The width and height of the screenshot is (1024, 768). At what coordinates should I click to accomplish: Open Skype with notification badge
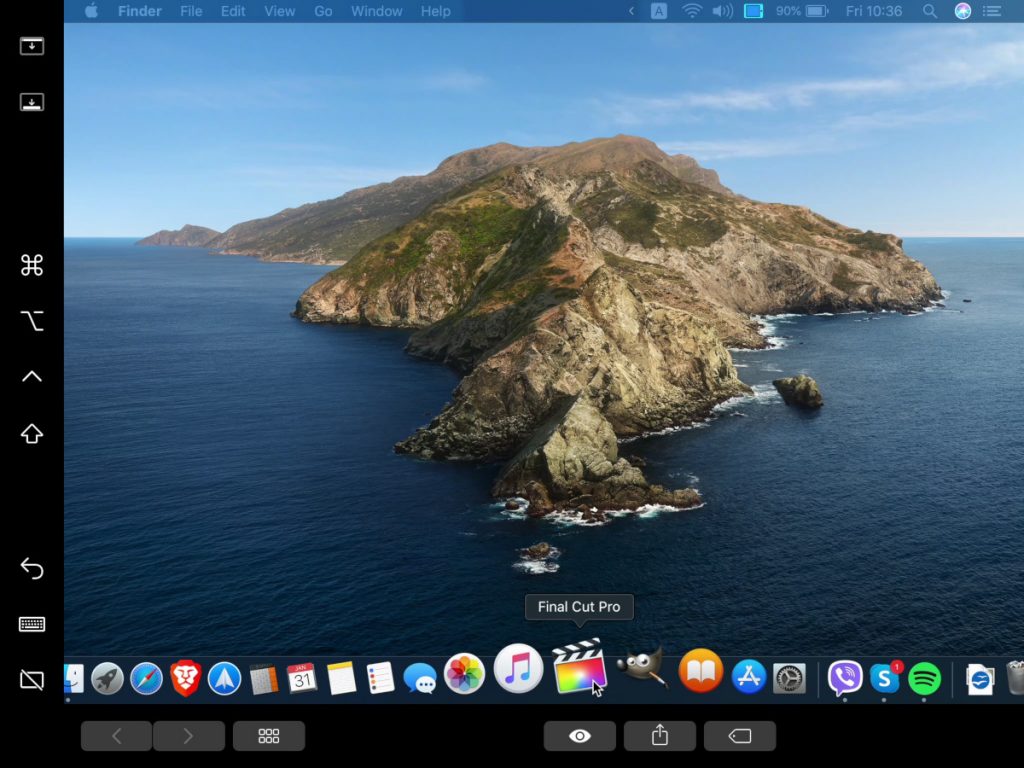(x=885, y=678)
